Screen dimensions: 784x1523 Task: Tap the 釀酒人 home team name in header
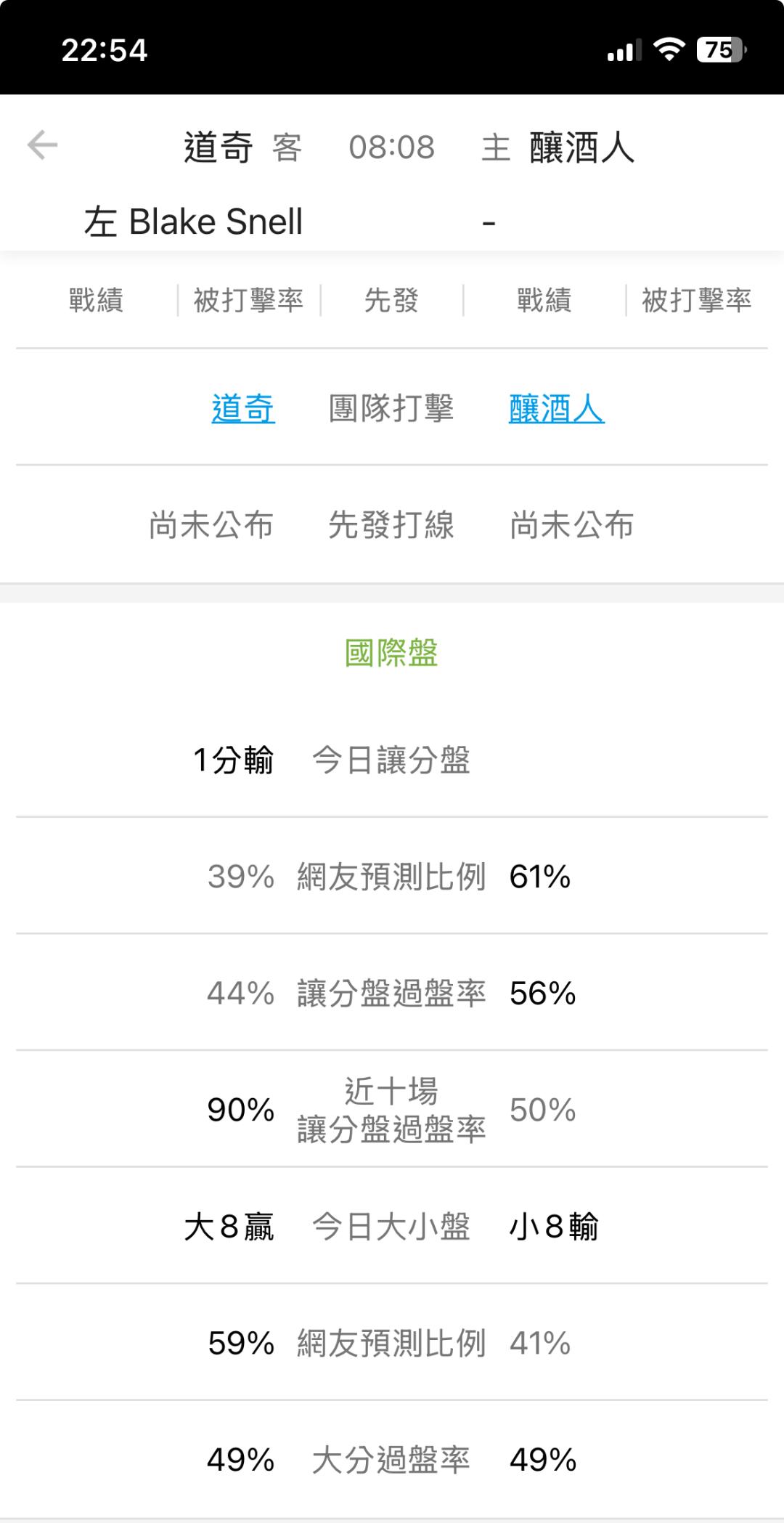coord(582,147)
